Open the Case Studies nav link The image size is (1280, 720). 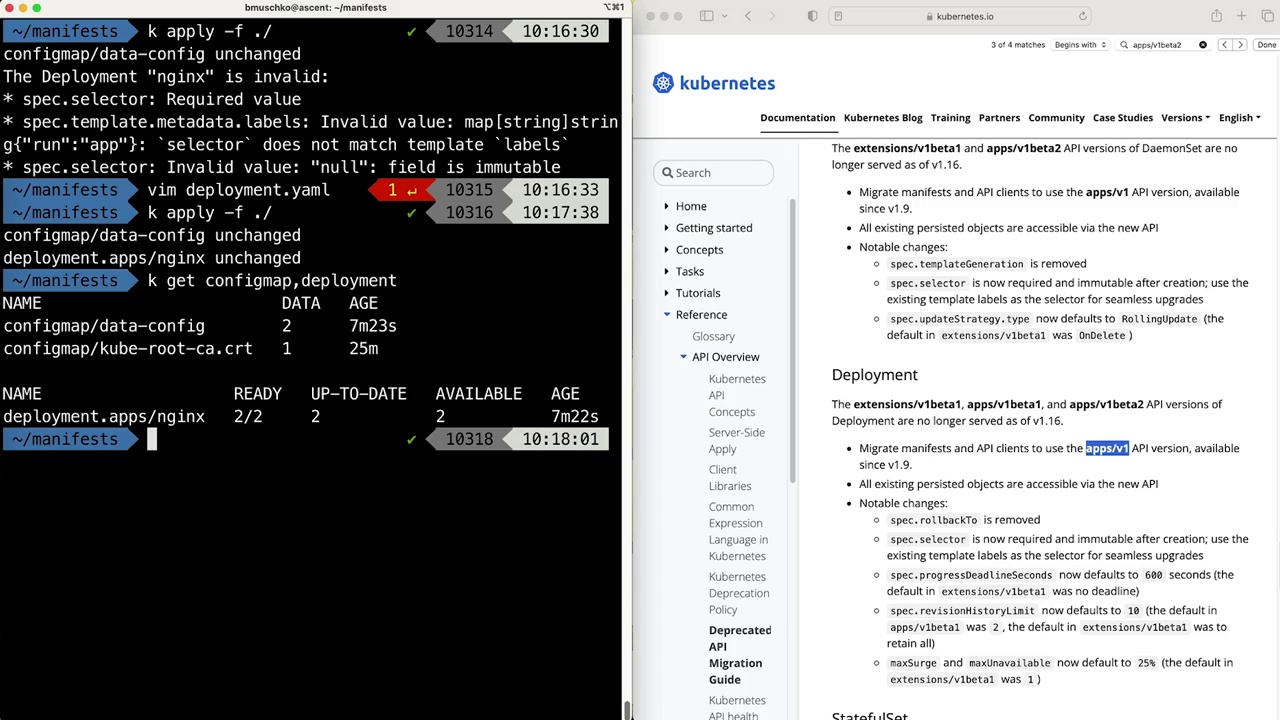click(1122, 118)
